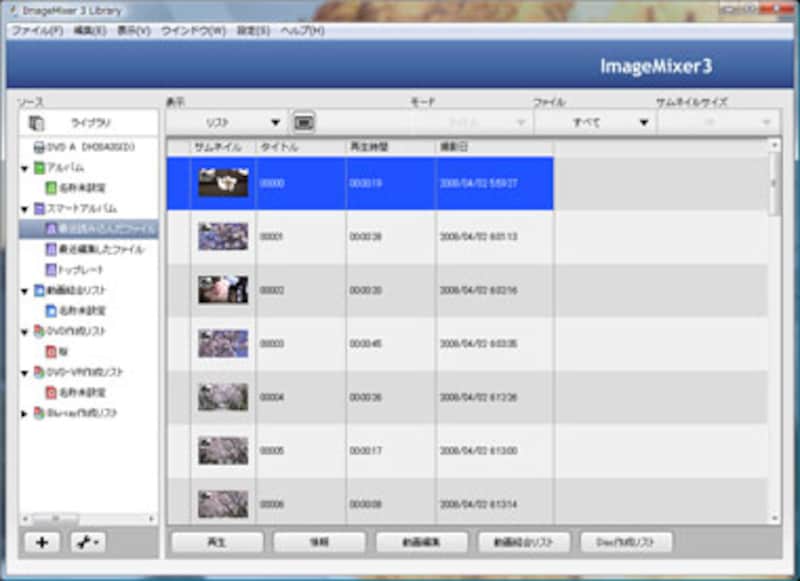Collapse the アルバム tree node

pyautogui.click(x=25, y=168)
